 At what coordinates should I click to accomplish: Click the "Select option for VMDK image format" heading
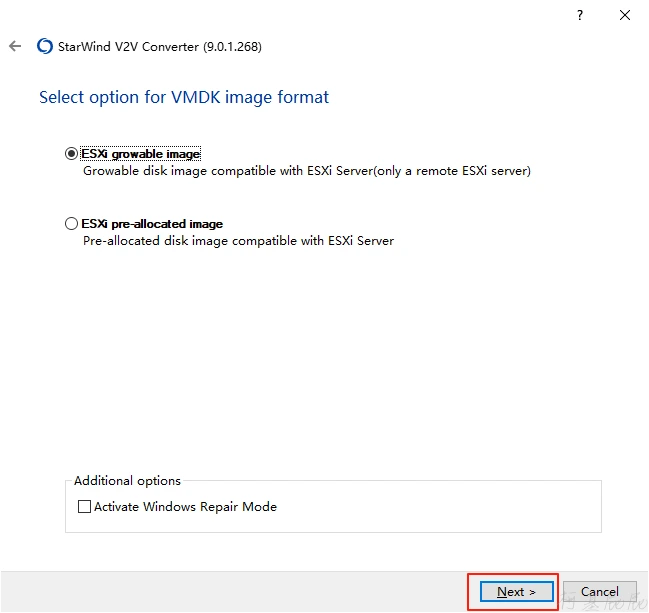tap(184, 97)
